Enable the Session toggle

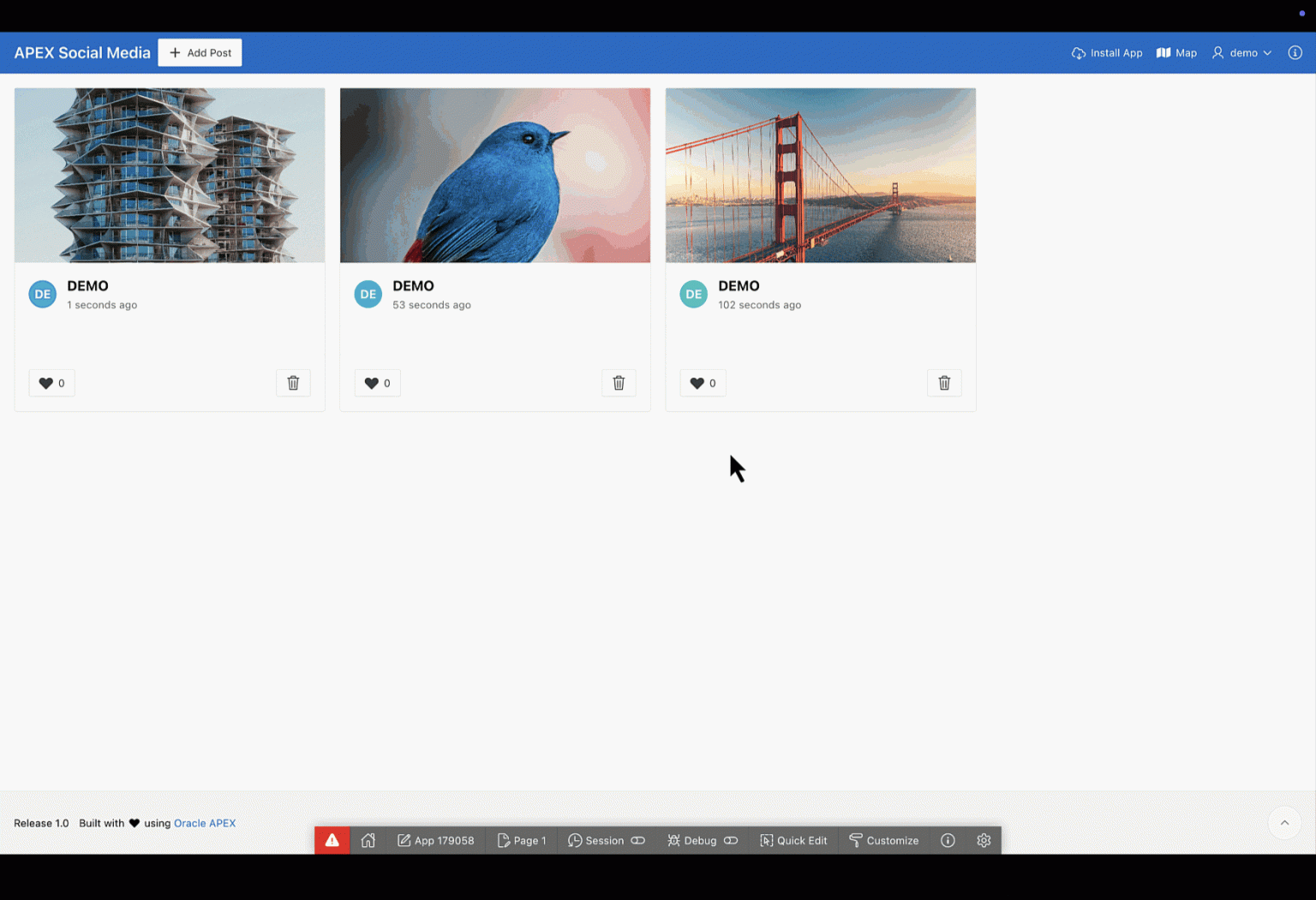coord(637,840)
